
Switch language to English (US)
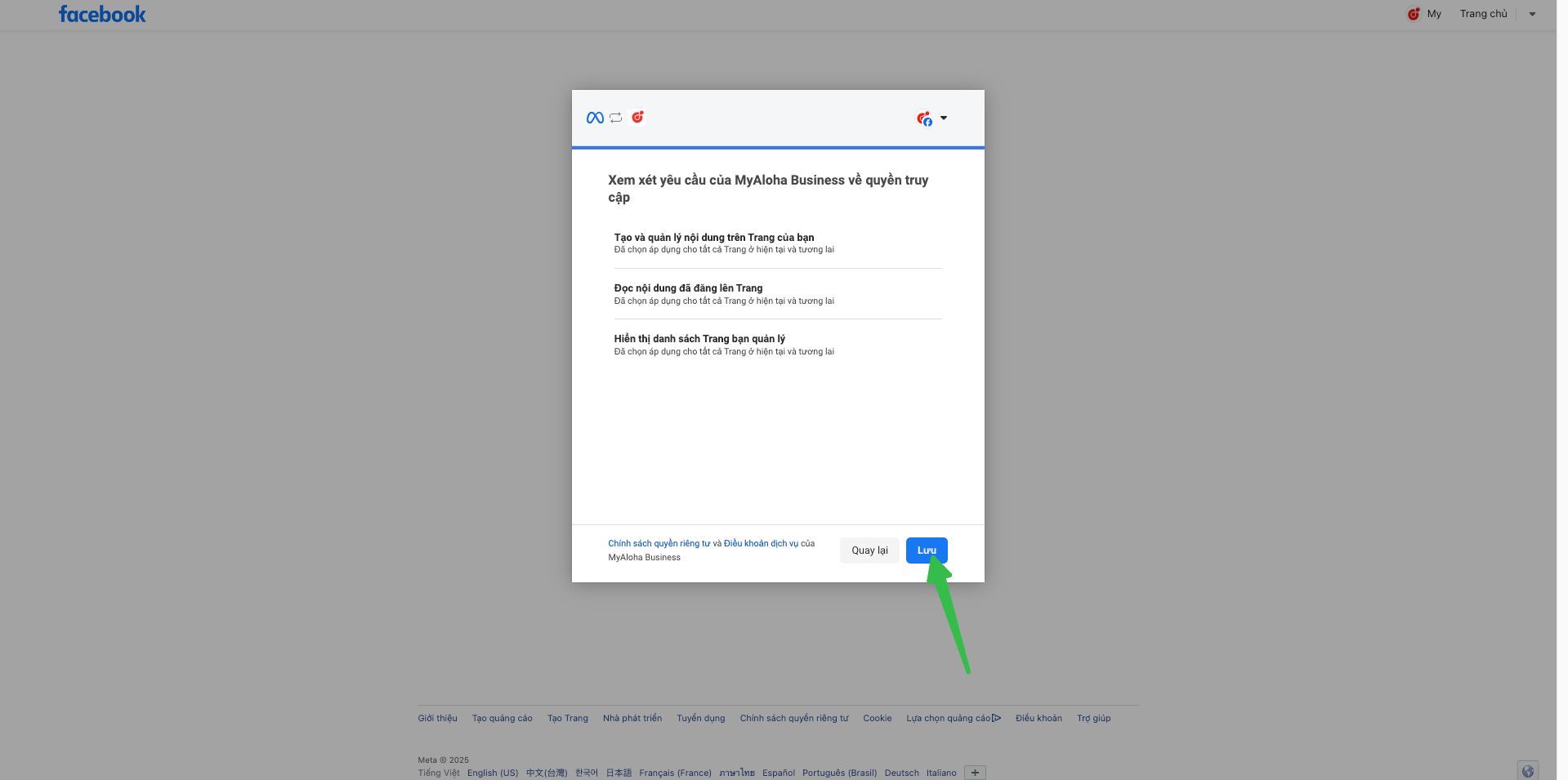[492, 773]
